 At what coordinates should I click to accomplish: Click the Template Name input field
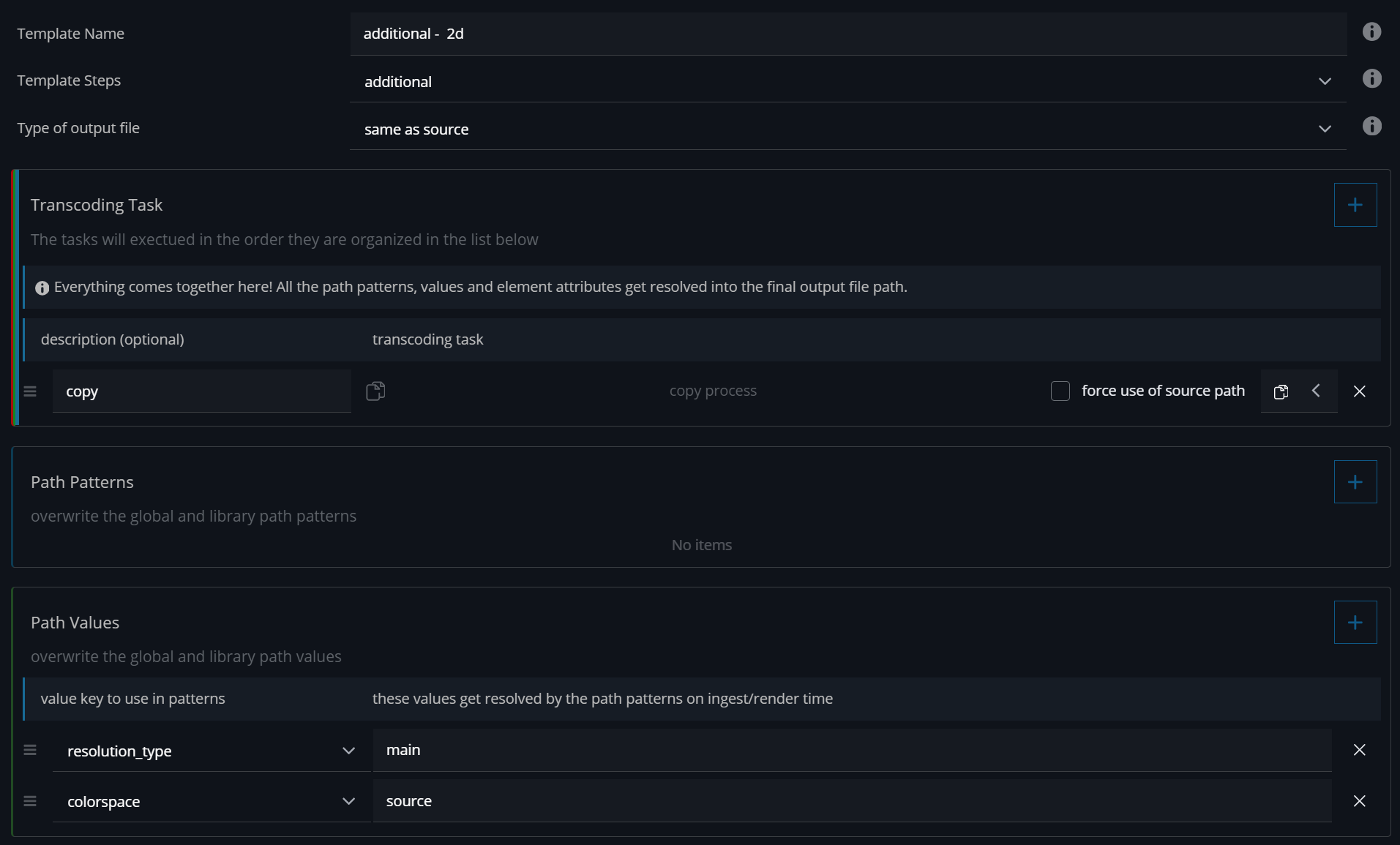pyautogui.click(x=847, y=34)
